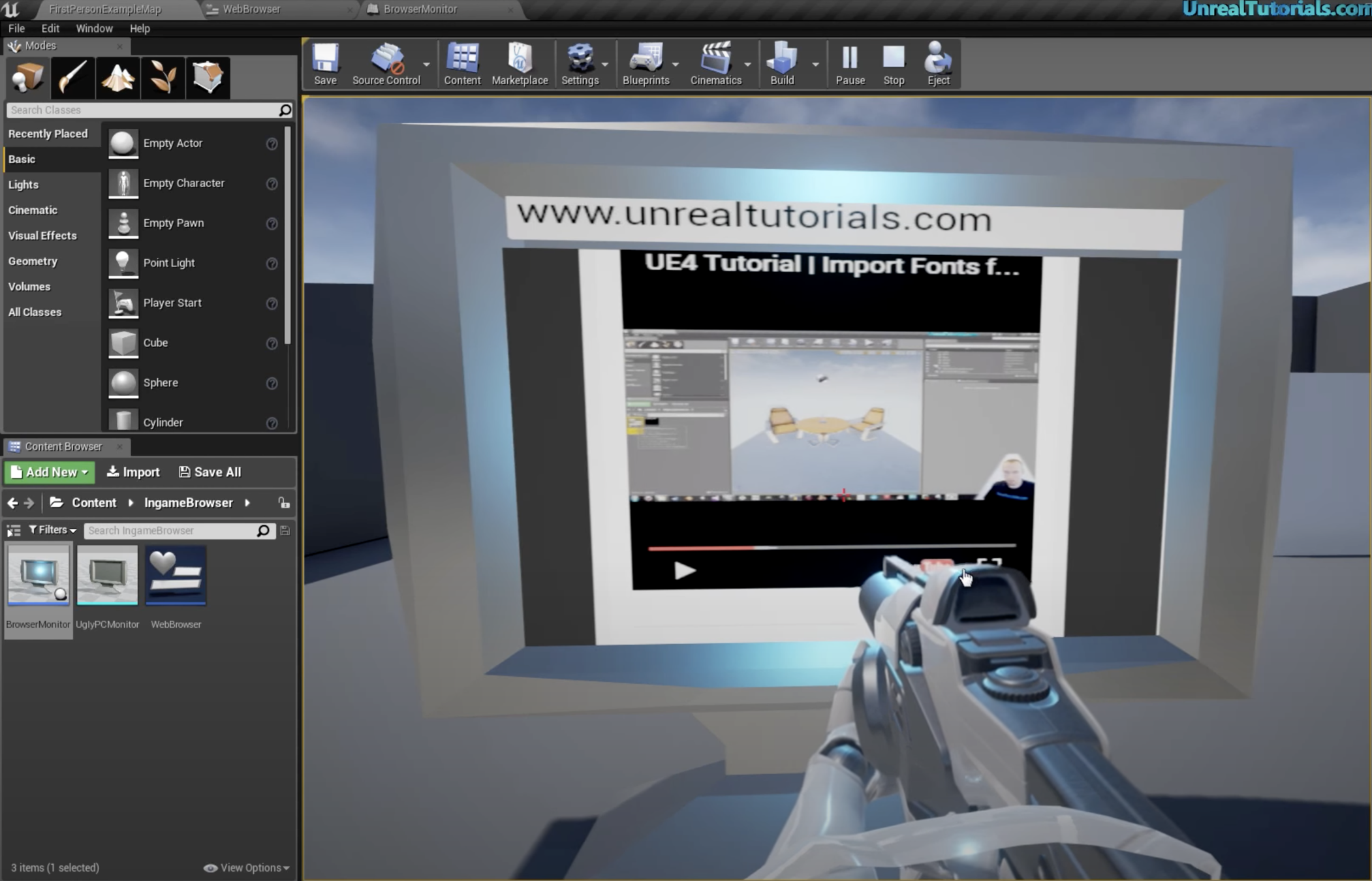The height and width of the screenshot is (881, 1372).
Task: Expand the Source Control dropdown arrow
Action: coord(426,64)
